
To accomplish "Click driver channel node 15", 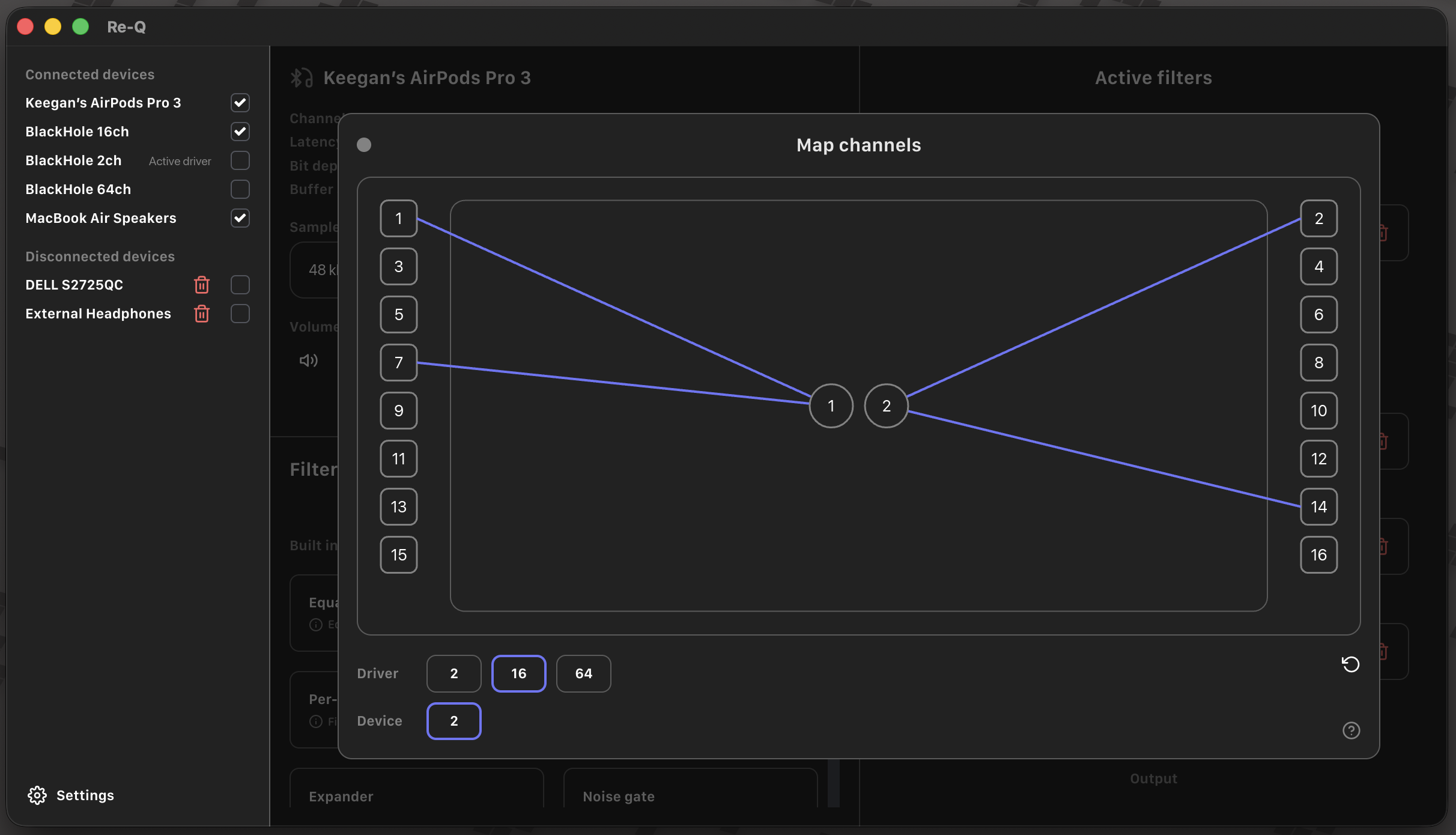I will click(399, 555).
